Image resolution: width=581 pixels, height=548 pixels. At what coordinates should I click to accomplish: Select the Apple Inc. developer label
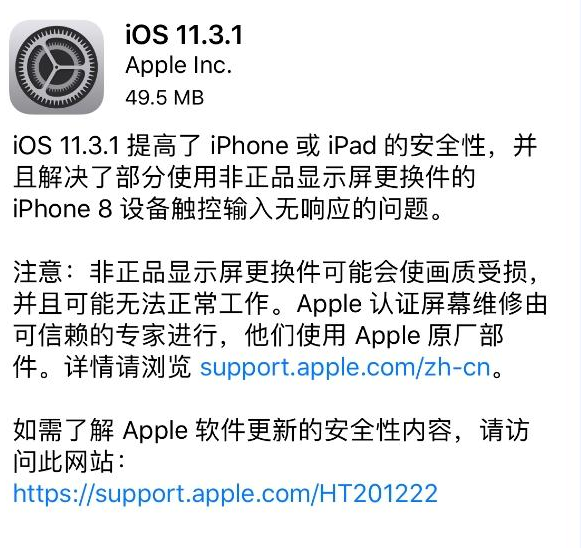tap(179, 66)
